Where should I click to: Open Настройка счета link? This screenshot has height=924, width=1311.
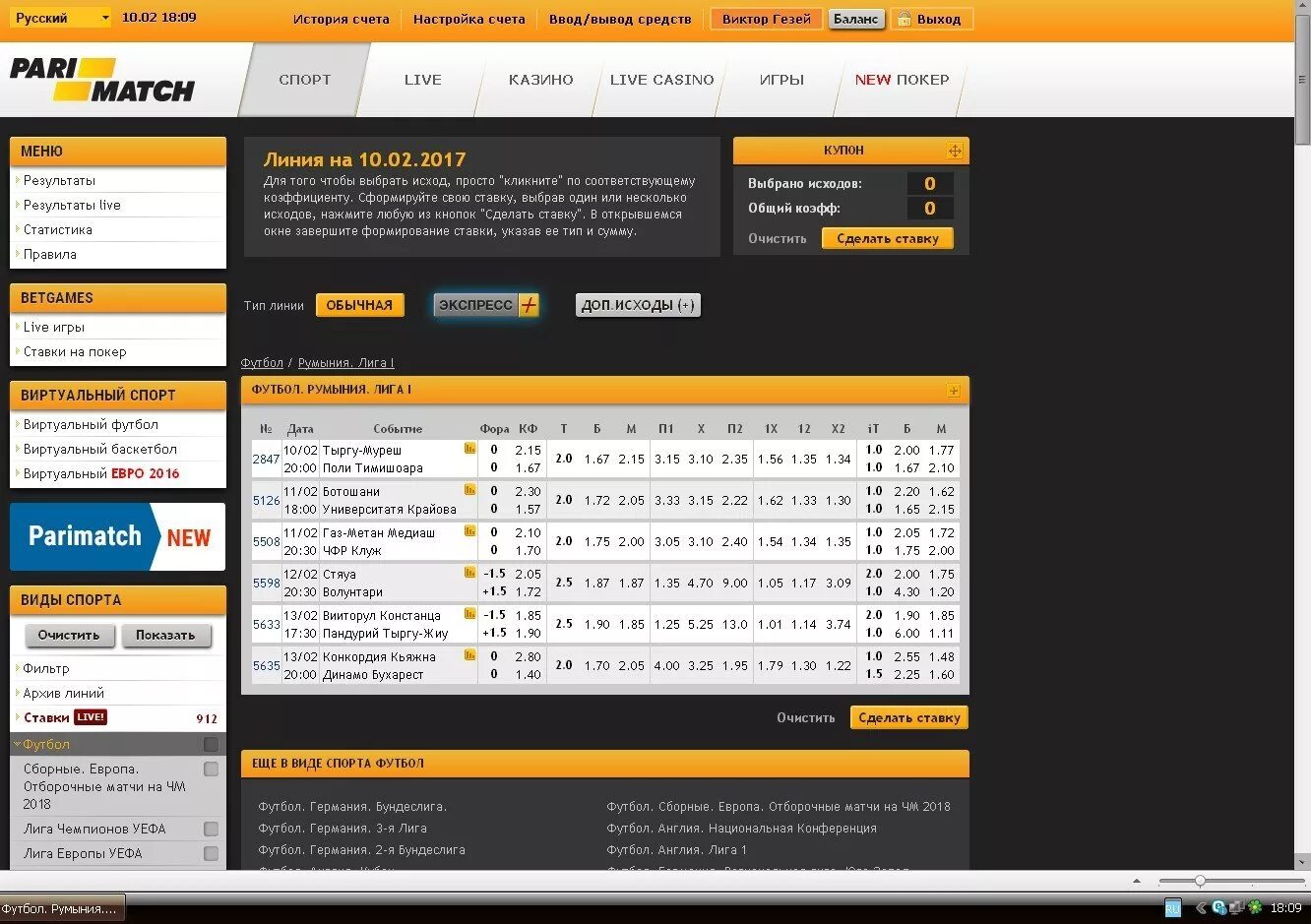[x=468, y=19]
